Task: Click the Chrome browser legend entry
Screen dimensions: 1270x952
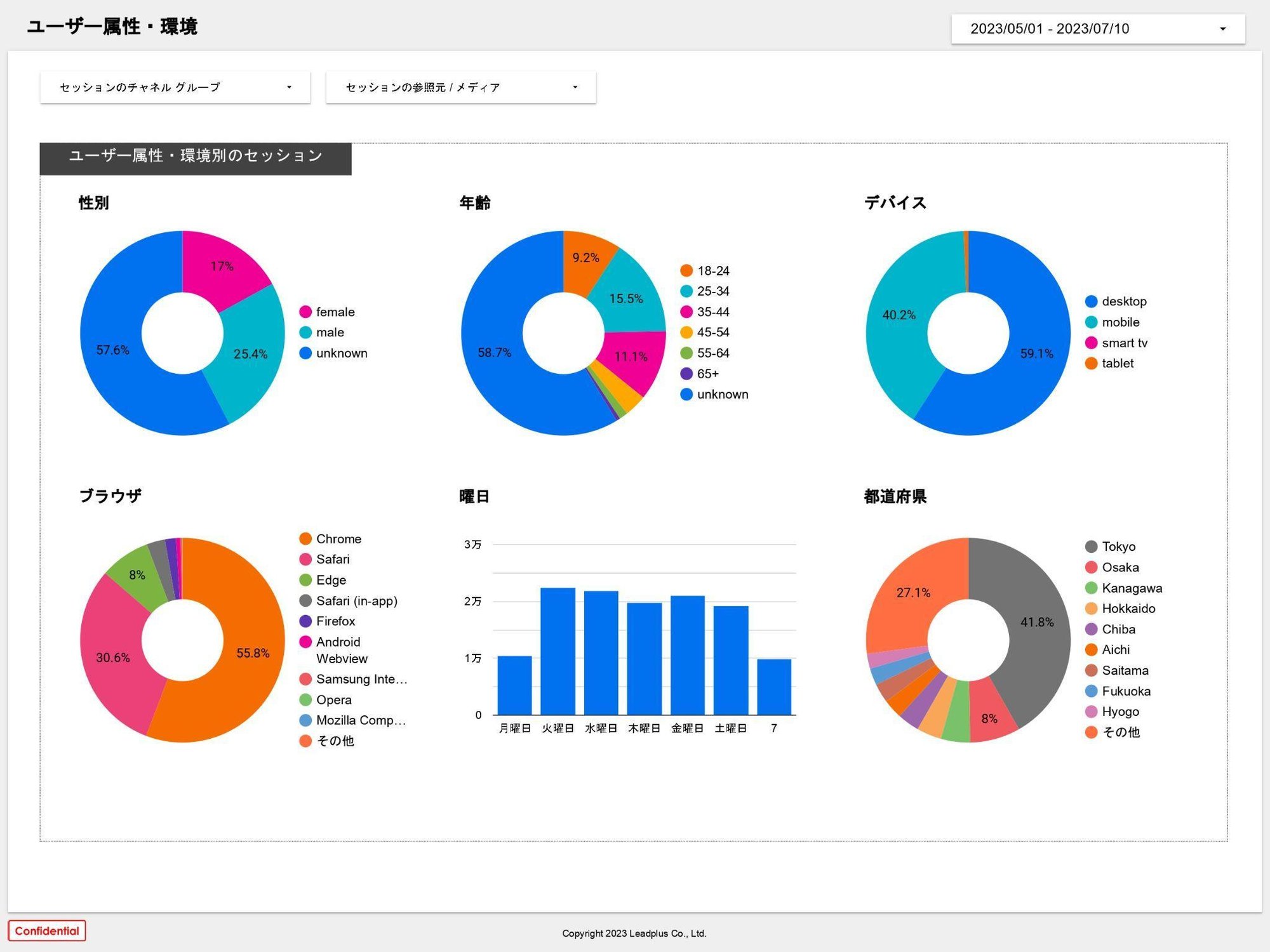Action: click(330, 539)
